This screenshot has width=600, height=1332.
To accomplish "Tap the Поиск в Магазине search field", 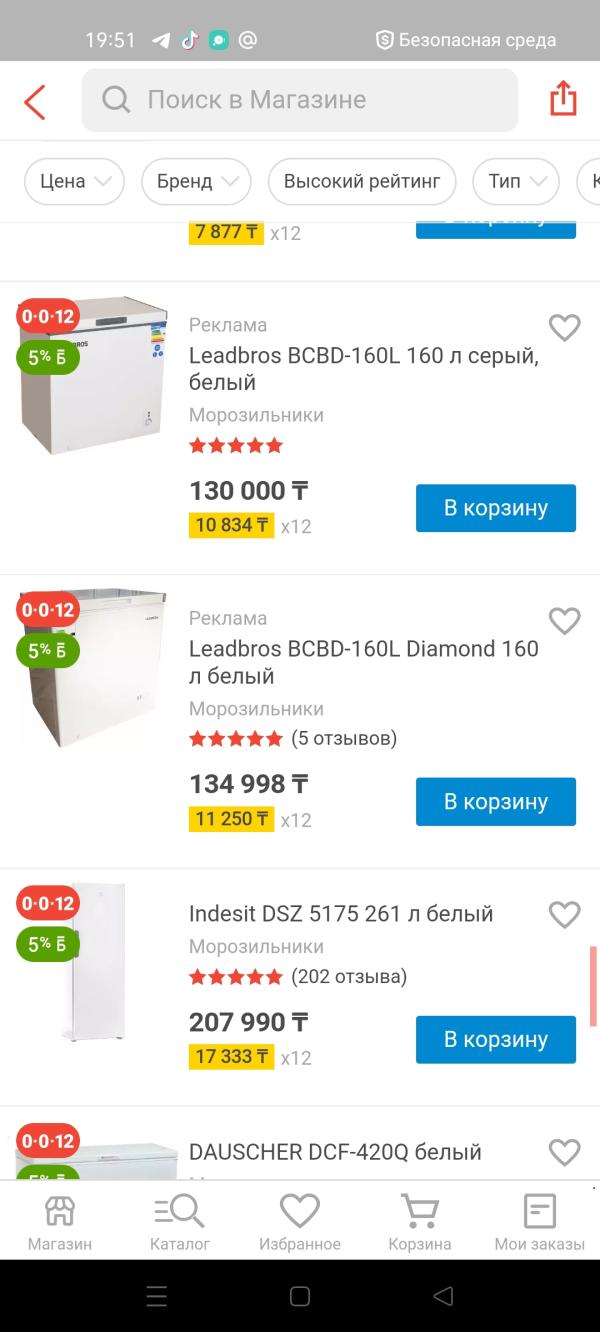I will [300, 100].
